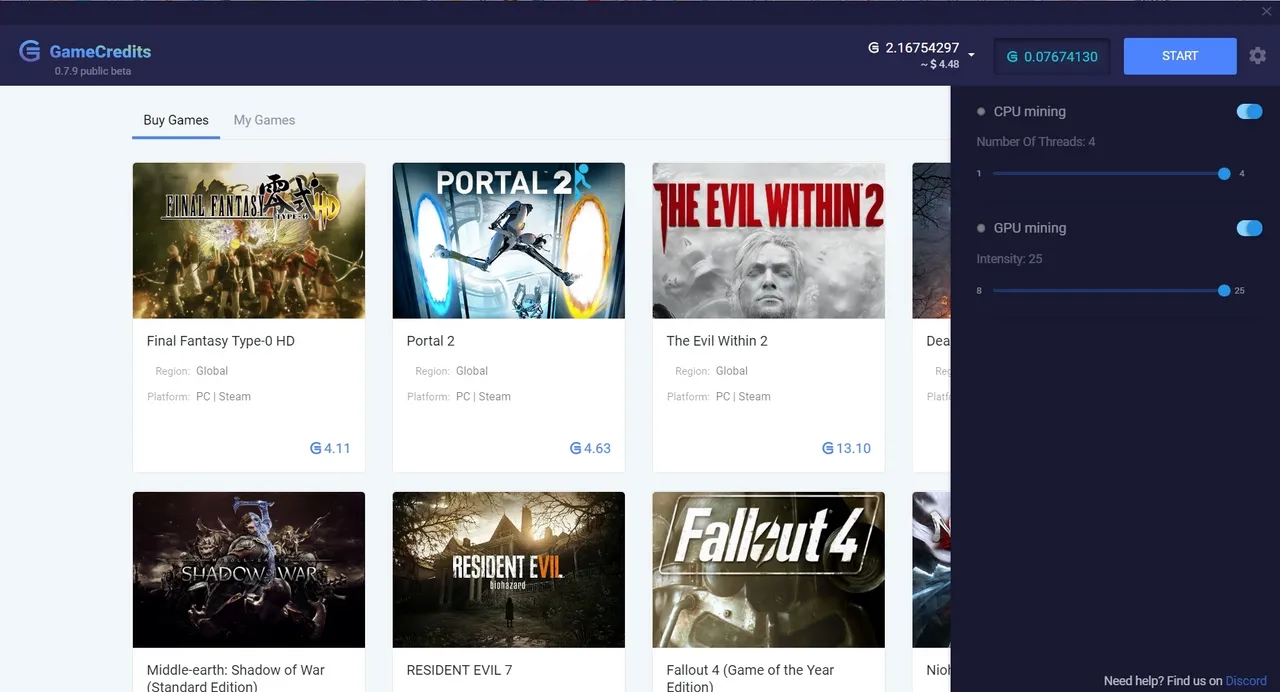Click the CPU mining label
Image resolution: width=1280 pixels, height=692 pixels.
[1030, 112]
